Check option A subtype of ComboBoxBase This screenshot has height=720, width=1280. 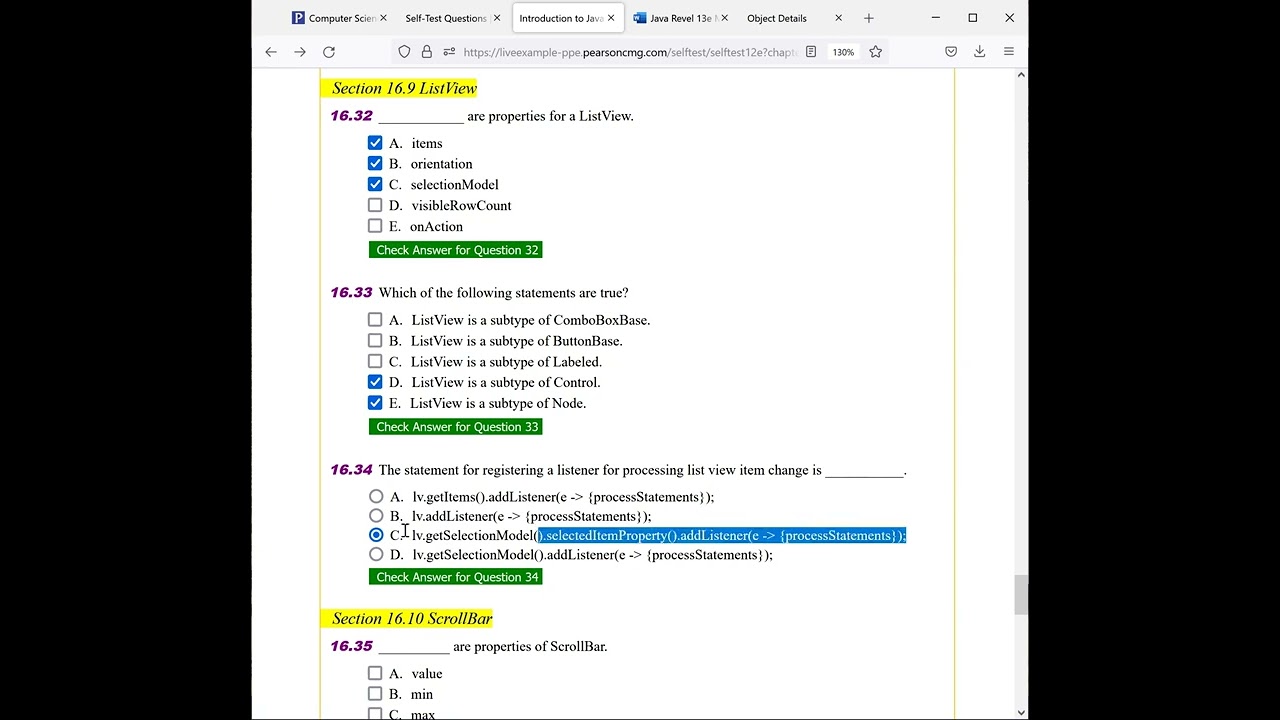(375, 320)
